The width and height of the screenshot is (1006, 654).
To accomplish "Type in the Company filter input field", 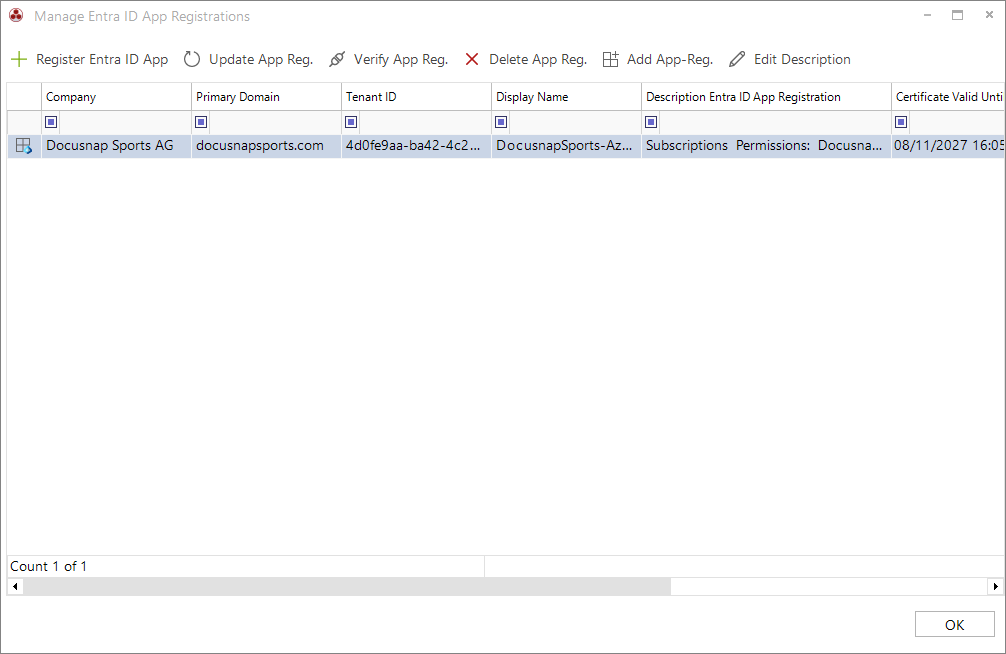I will click(124, 122).
